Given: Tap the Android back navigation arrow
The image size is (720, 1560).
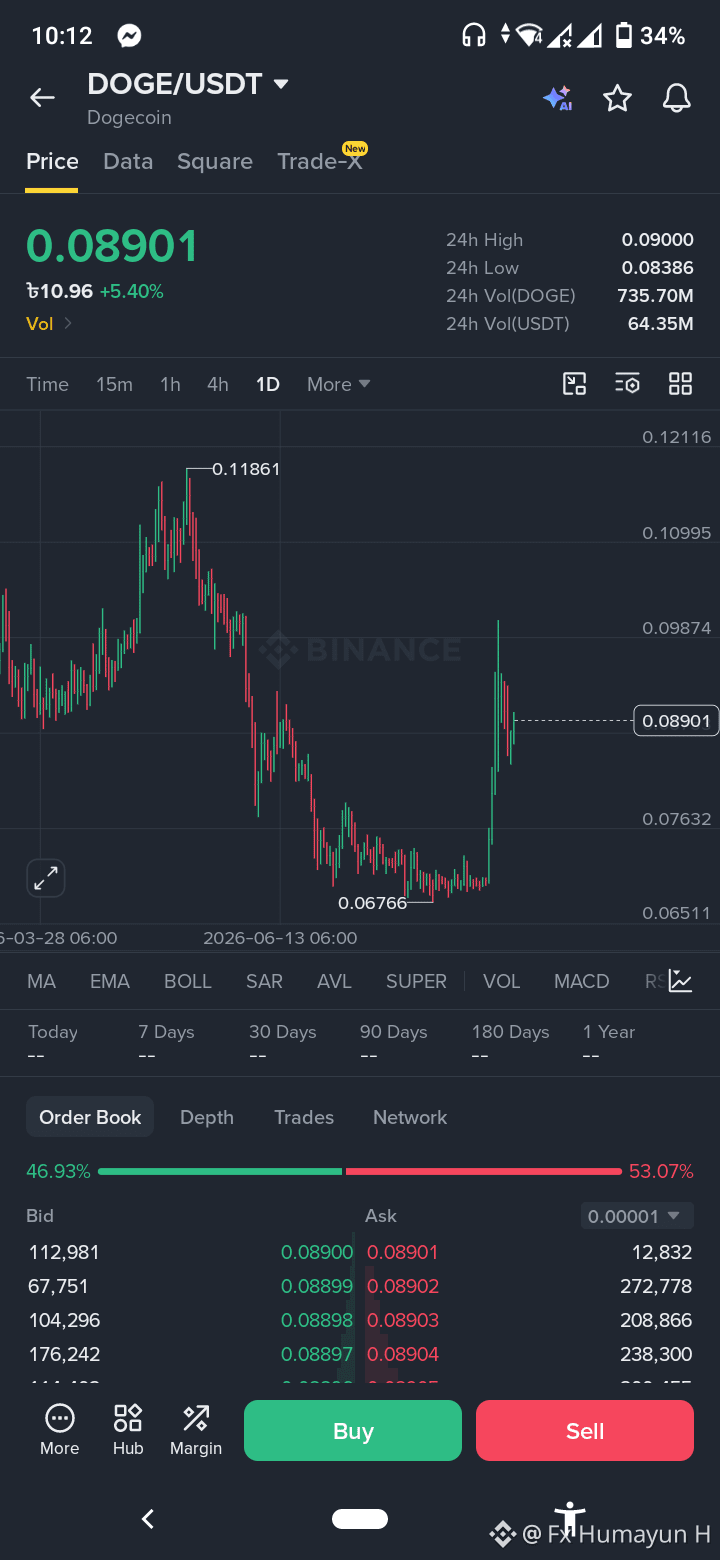Looking at the screenshot, I should tap(148, 1519).
